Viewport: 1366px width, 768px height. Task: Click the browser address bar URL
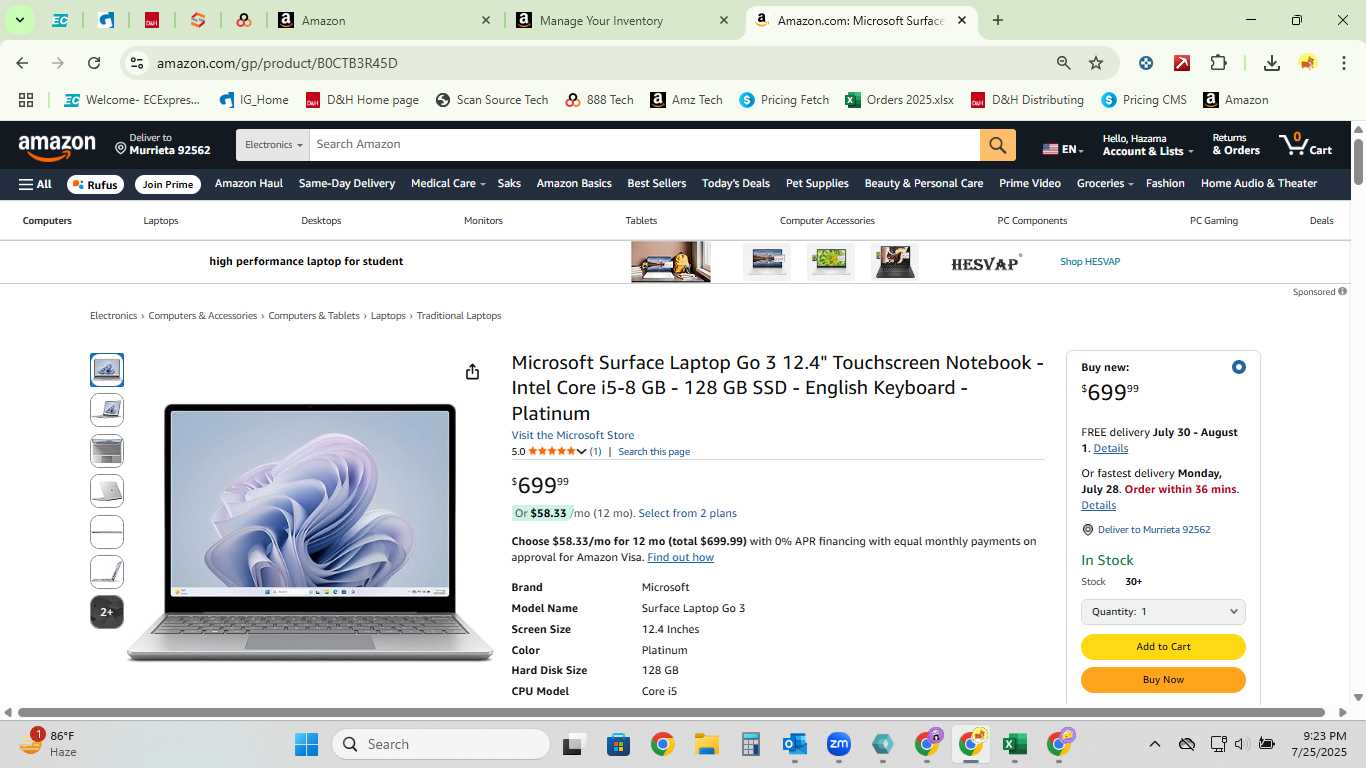[277, 63]
